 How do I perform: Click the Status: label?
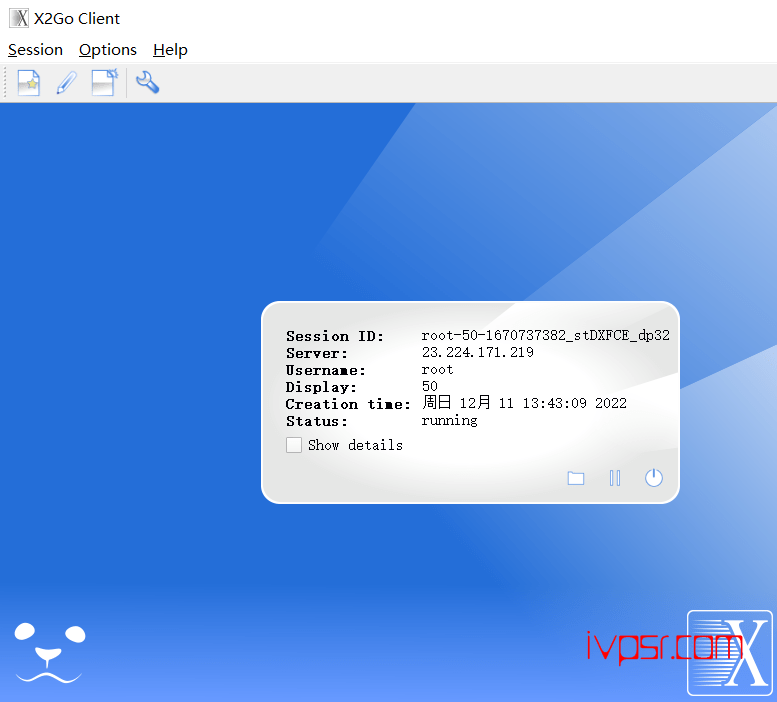[x=317, y=421]
